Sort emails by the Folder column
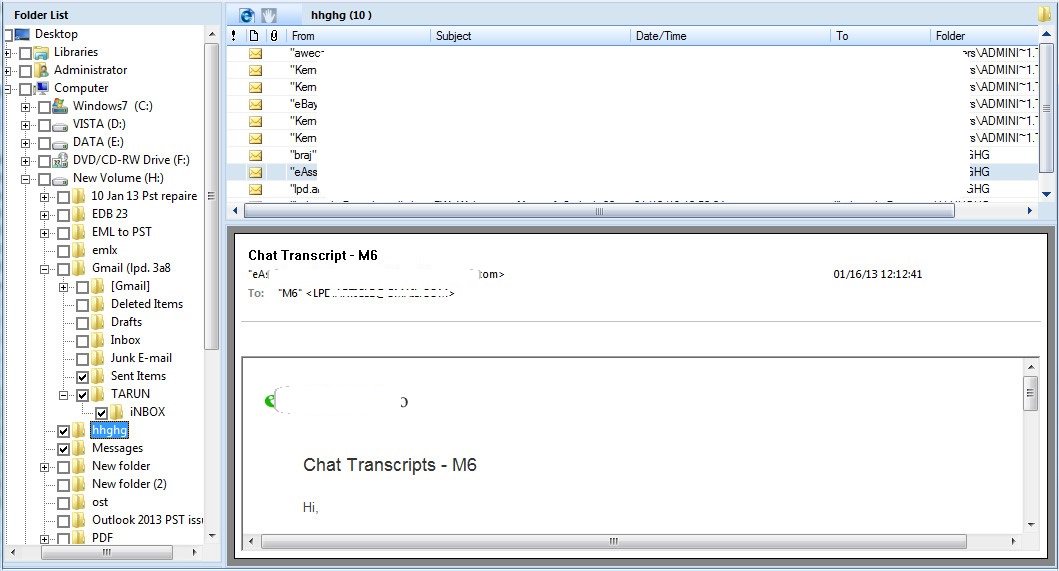The height and width of the screenshot is (571, 1059). coord(984,36)
